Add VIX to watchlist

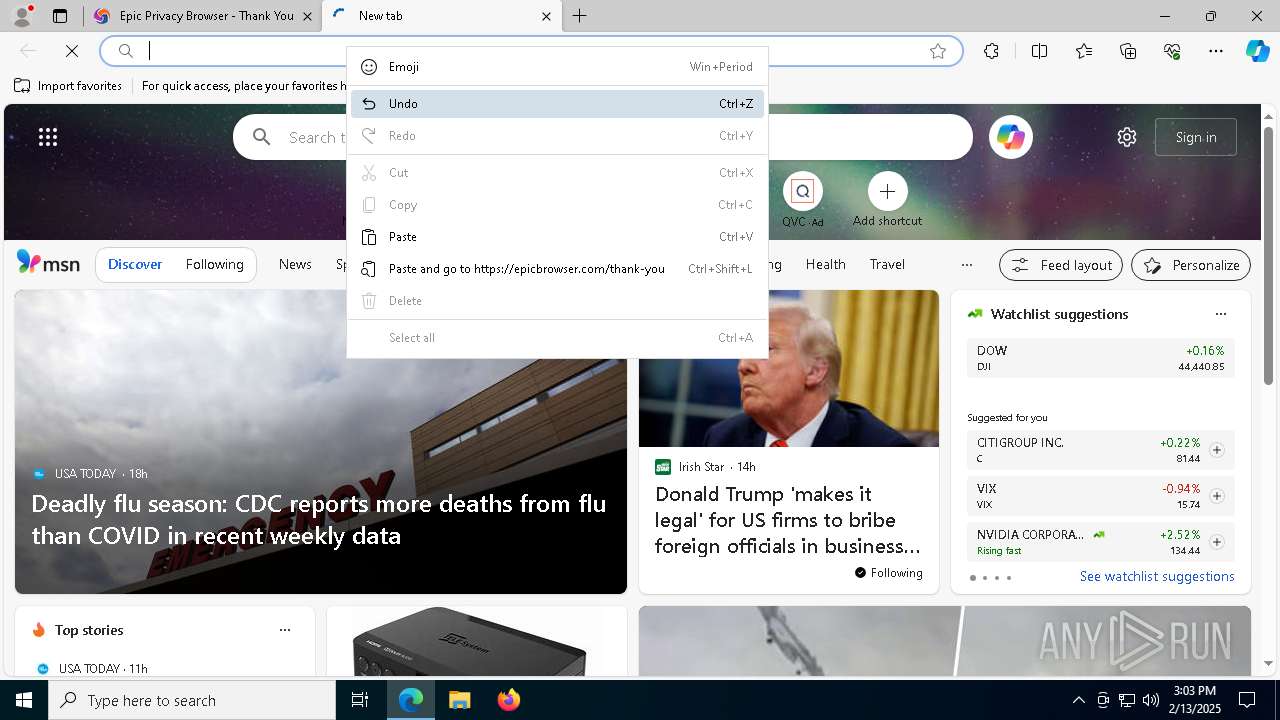pos(1217,496)
